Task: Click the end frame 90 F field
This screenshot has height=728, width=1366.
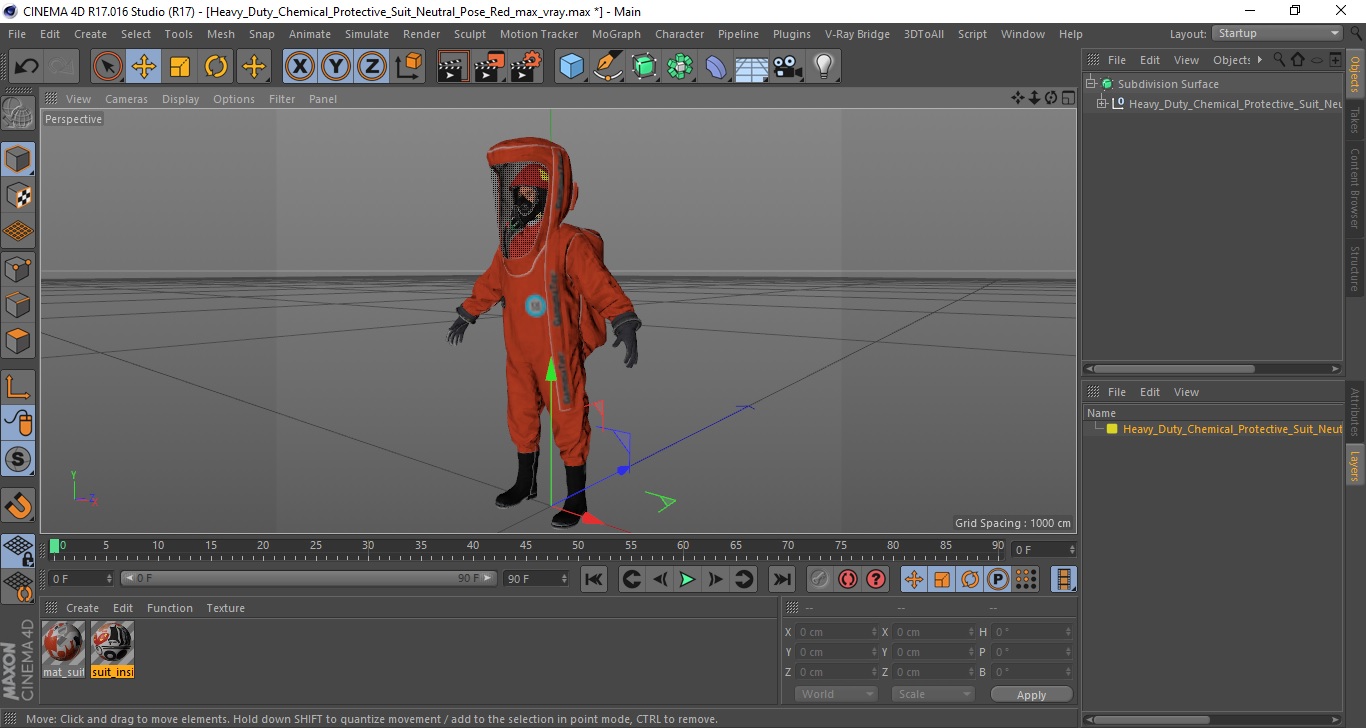Action: tap(536, 578)
